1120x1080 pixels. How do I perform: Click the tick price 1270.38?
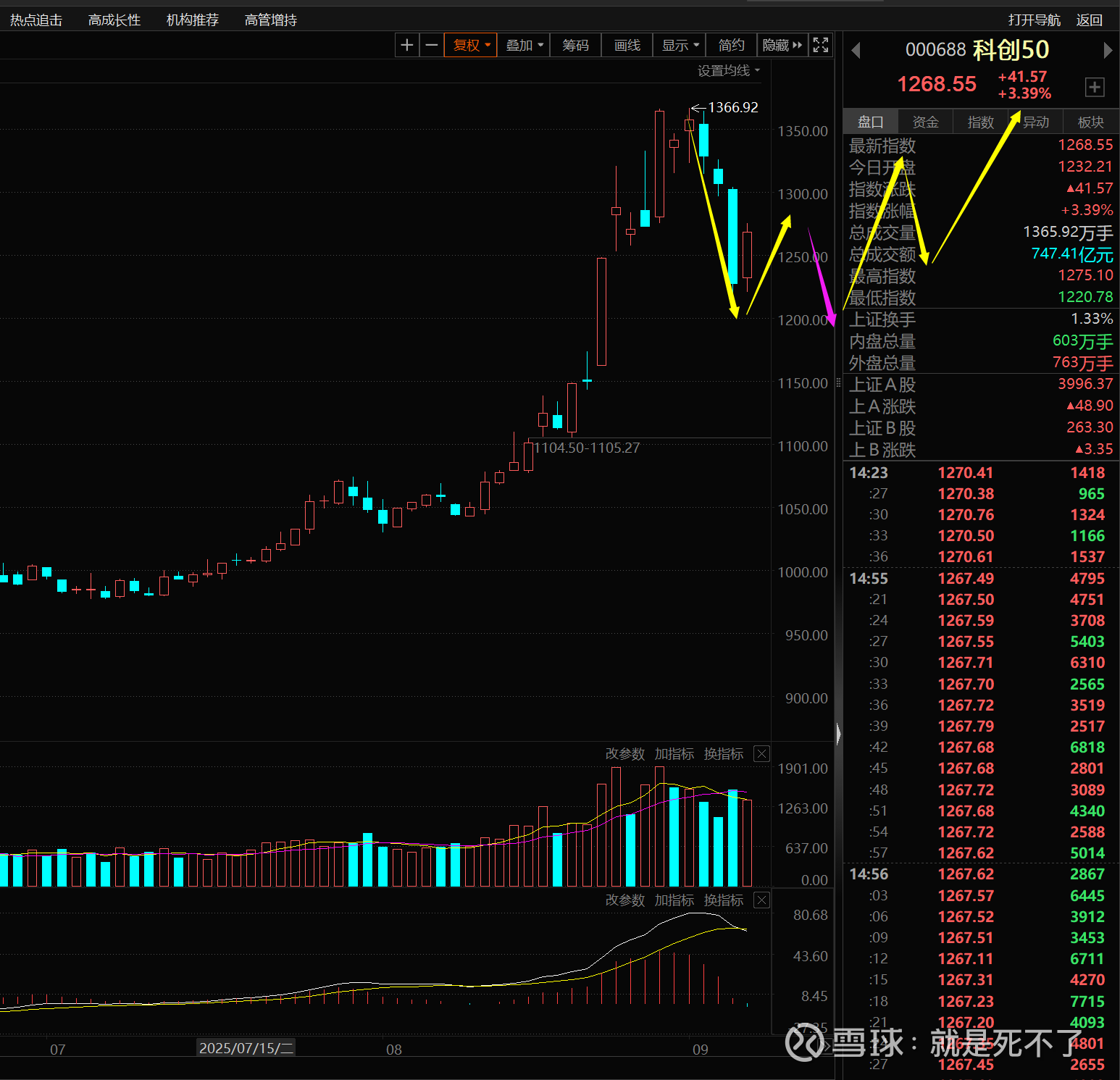tap(966, 494)
